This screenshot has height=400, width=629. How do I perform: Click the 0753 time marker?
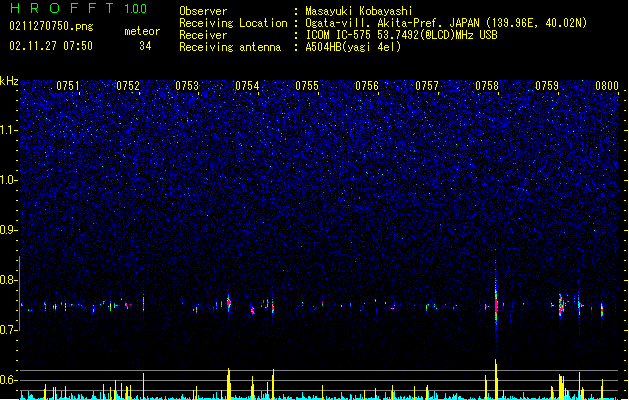[187, 86]
